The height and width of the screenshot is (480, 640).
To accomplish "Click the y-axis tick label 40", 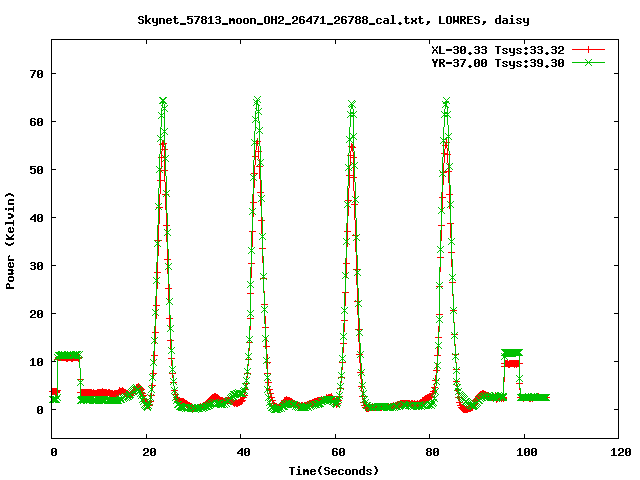I will (x=36, y=218).
